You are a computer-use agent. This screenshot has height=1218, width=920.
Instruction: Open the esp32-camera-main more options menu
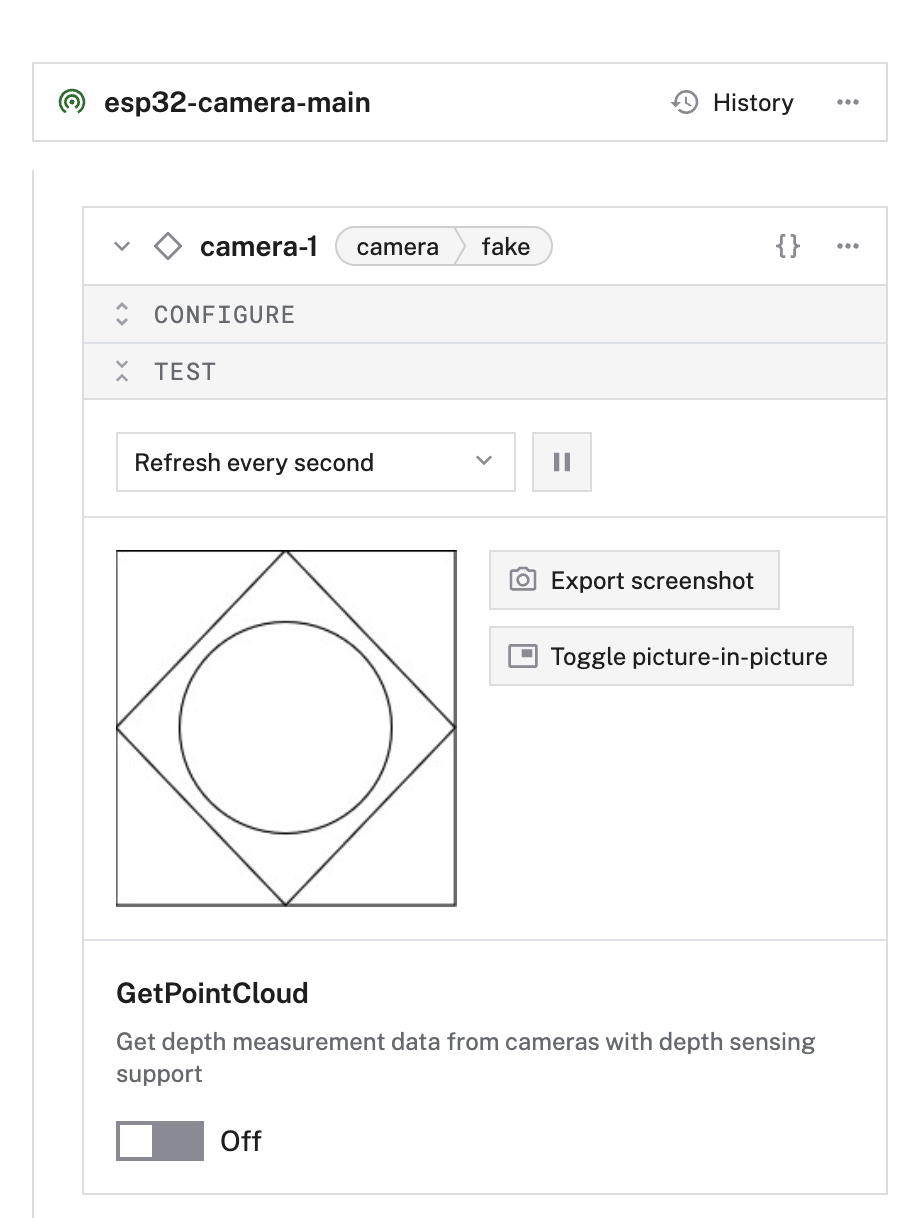[x=847, y=103]
